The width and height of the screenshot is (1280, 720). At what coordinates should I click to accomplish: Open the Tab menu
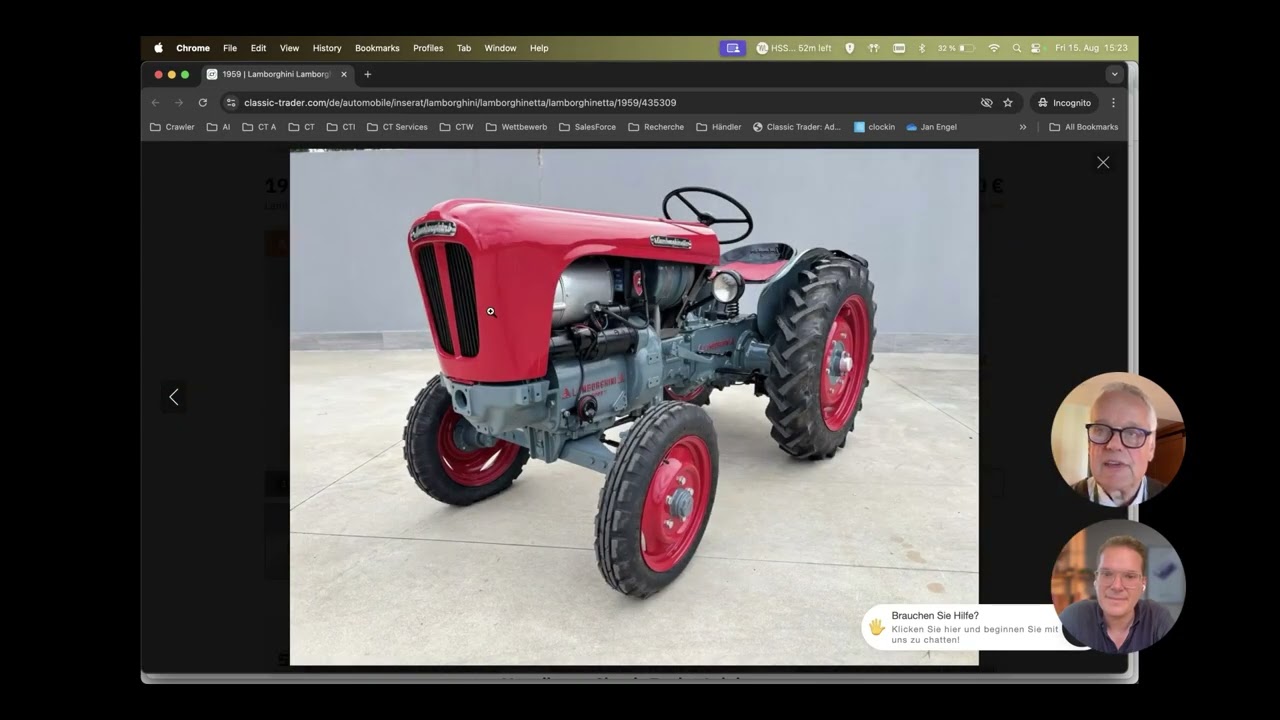click(464, 48)
